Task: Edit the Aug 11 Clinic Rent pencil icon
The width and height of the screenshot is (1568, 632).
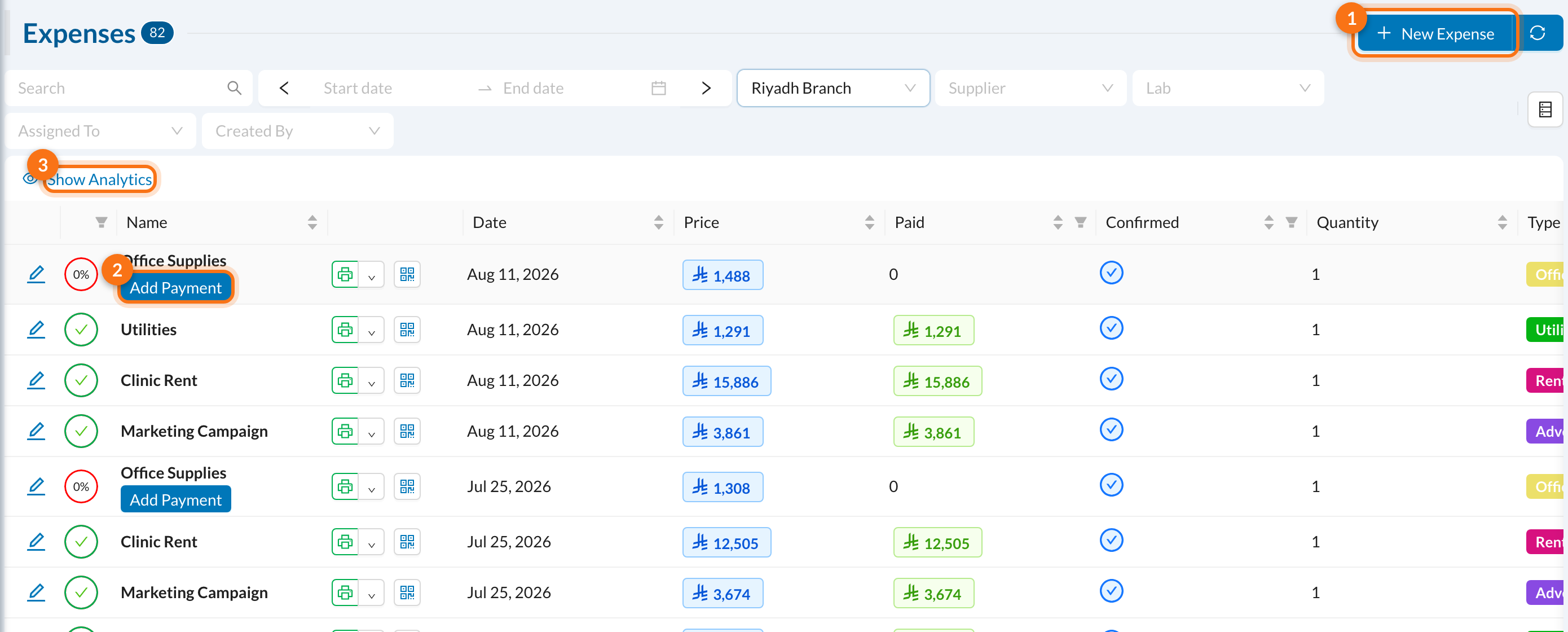Action: (36, 380)
